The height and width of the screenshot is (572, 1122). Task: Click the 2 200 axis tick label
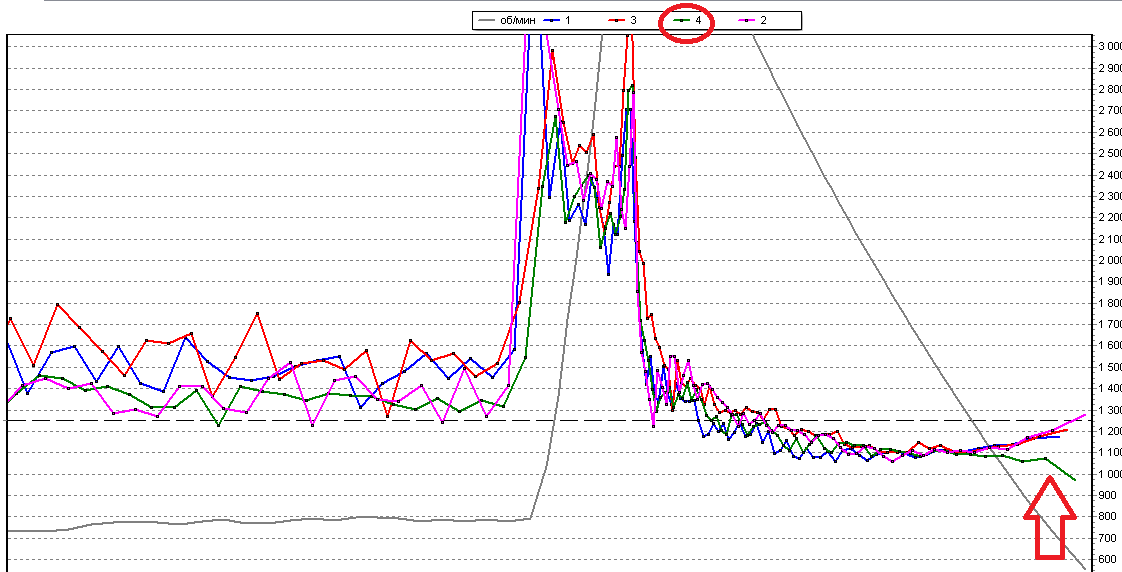point(1110,218)
